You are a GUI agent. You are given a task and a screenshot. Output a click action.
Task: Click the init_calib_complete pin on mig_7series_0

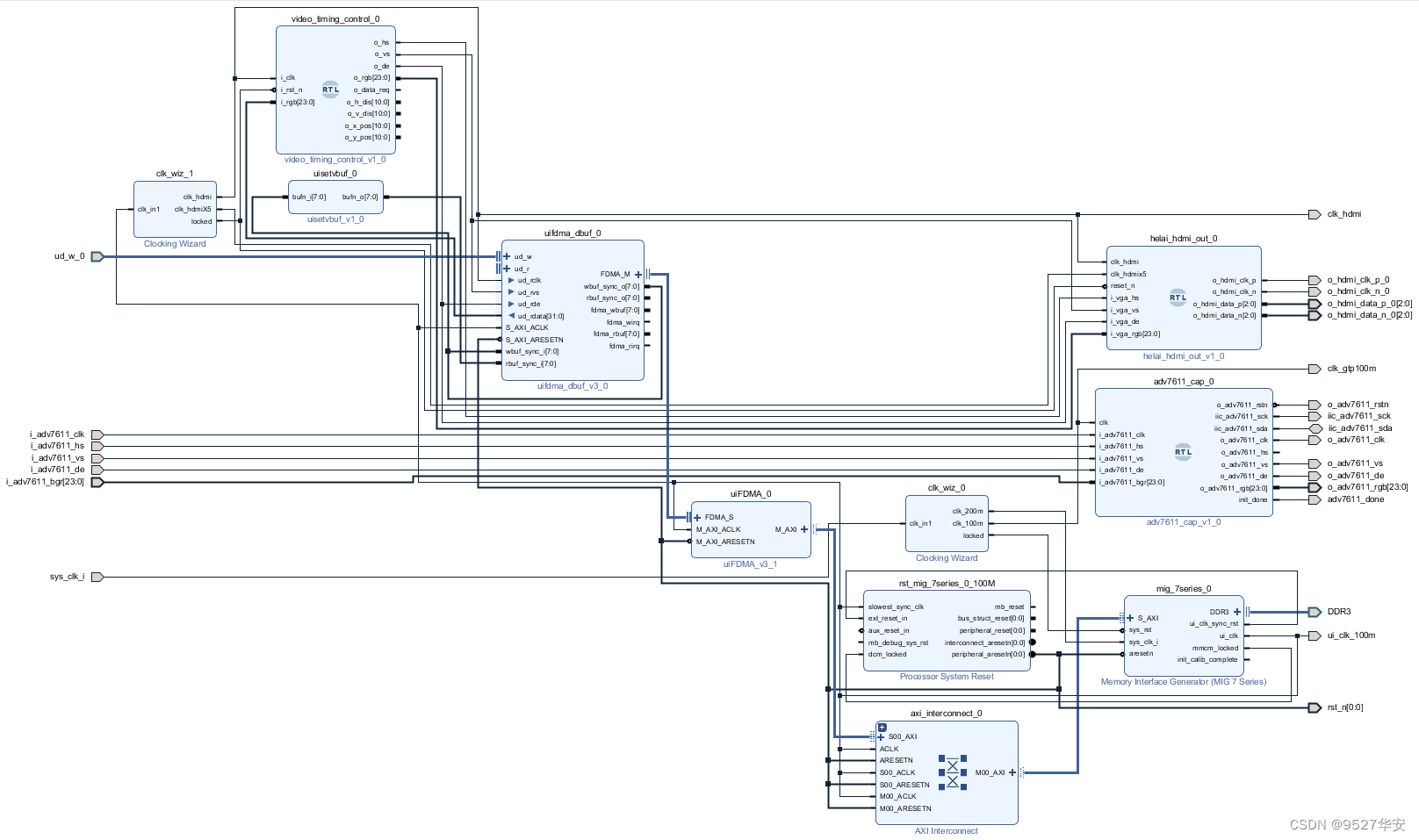click(x=1207, y=659)
